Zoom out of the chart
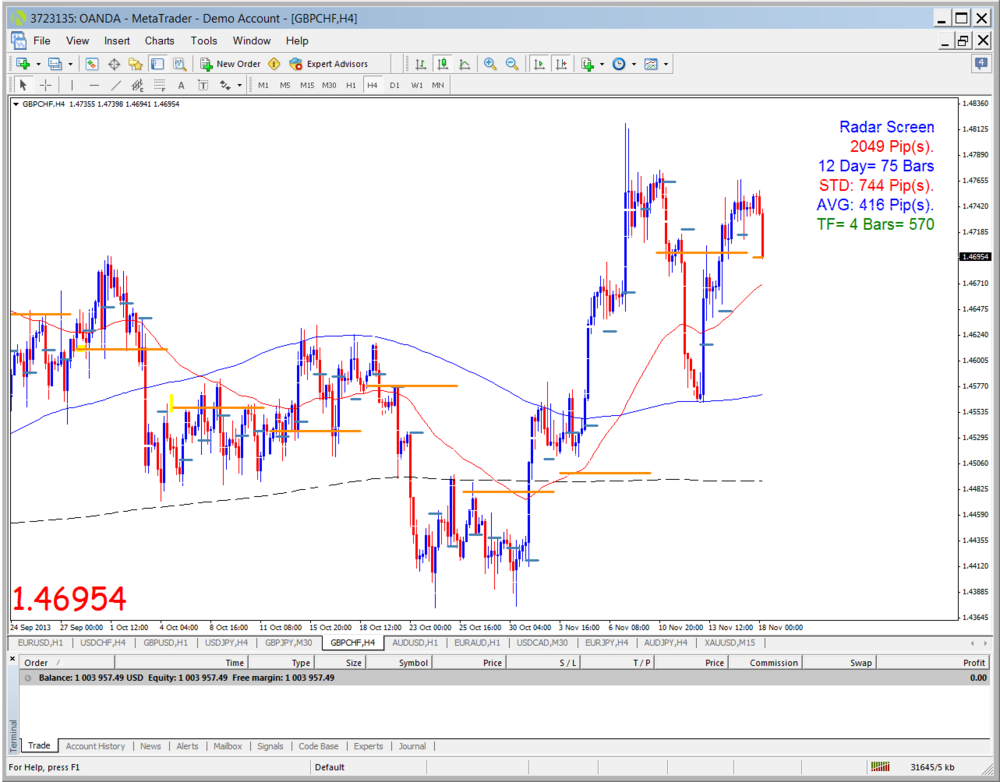 (512, 64)
